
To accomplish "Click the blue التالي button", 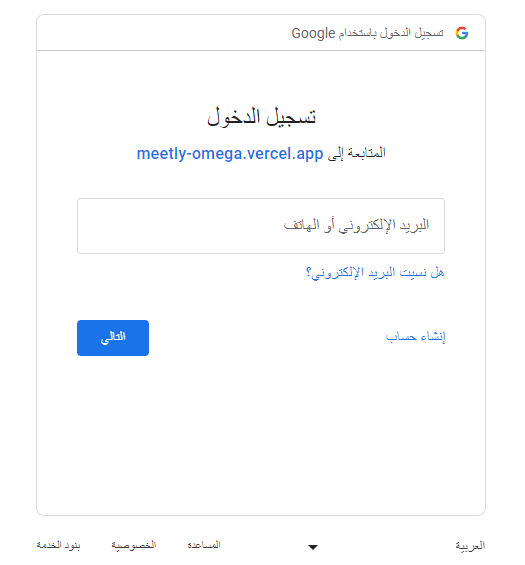I will 113,338.
